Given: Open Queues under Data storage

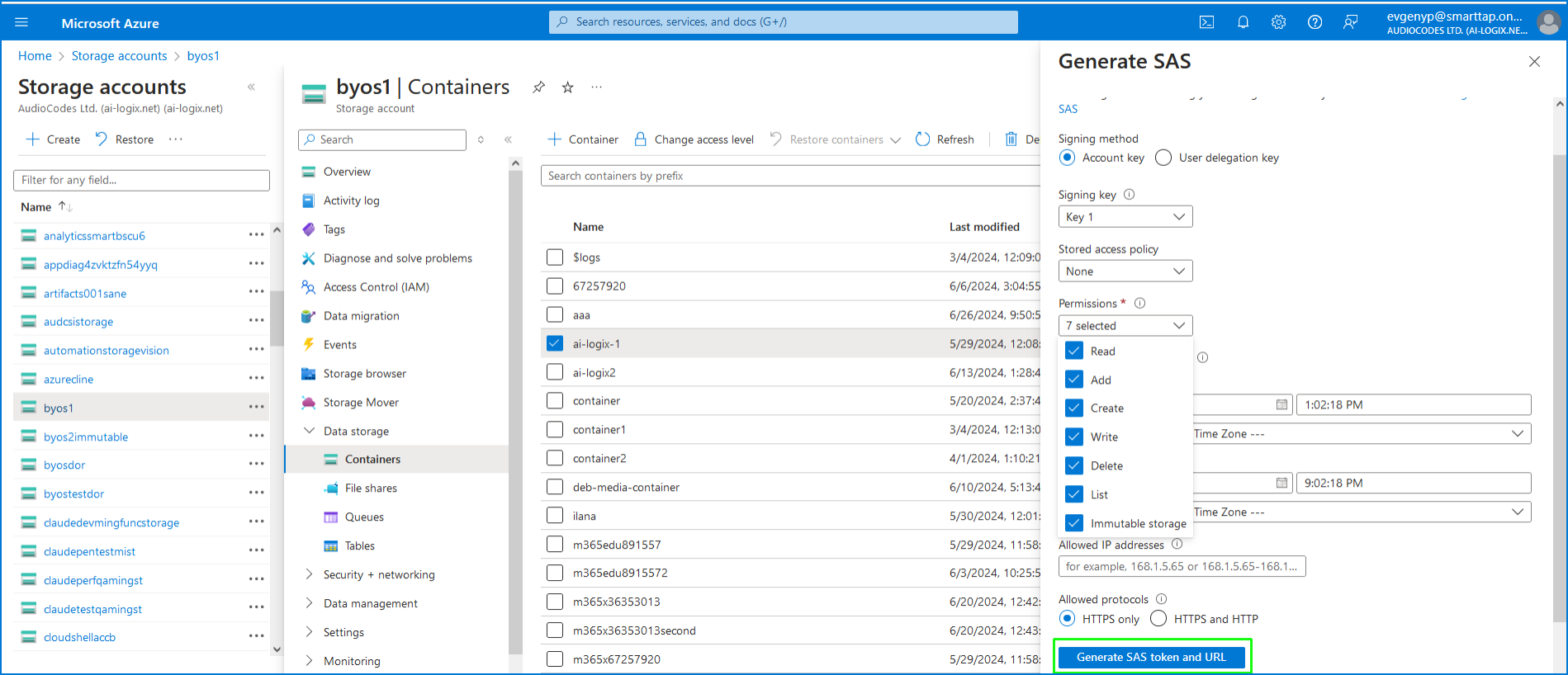Looking at the screenshot, I should [x=364, y=517].
